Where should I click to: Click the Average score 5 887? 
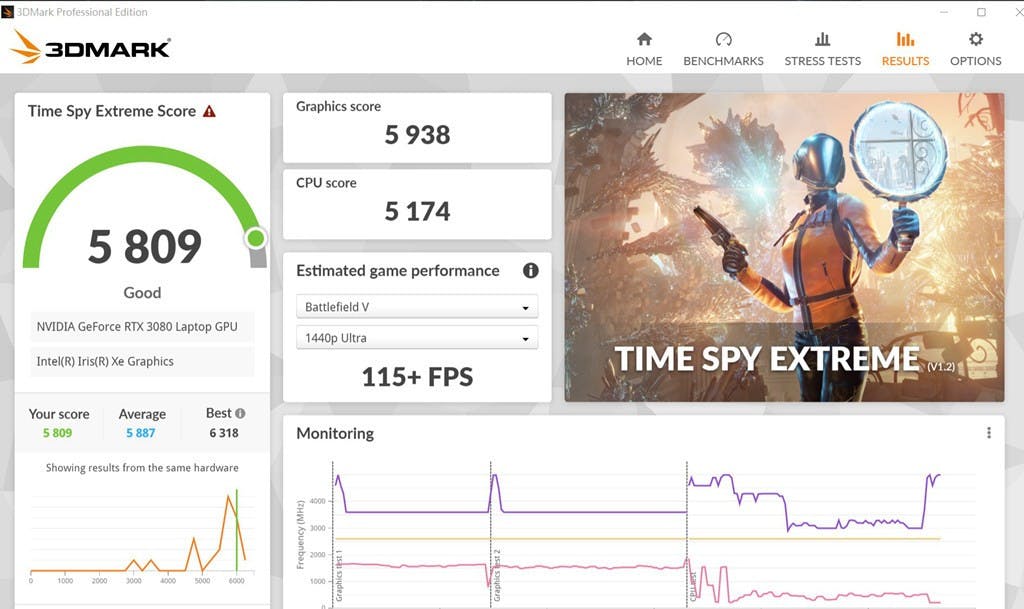(140, 433)
